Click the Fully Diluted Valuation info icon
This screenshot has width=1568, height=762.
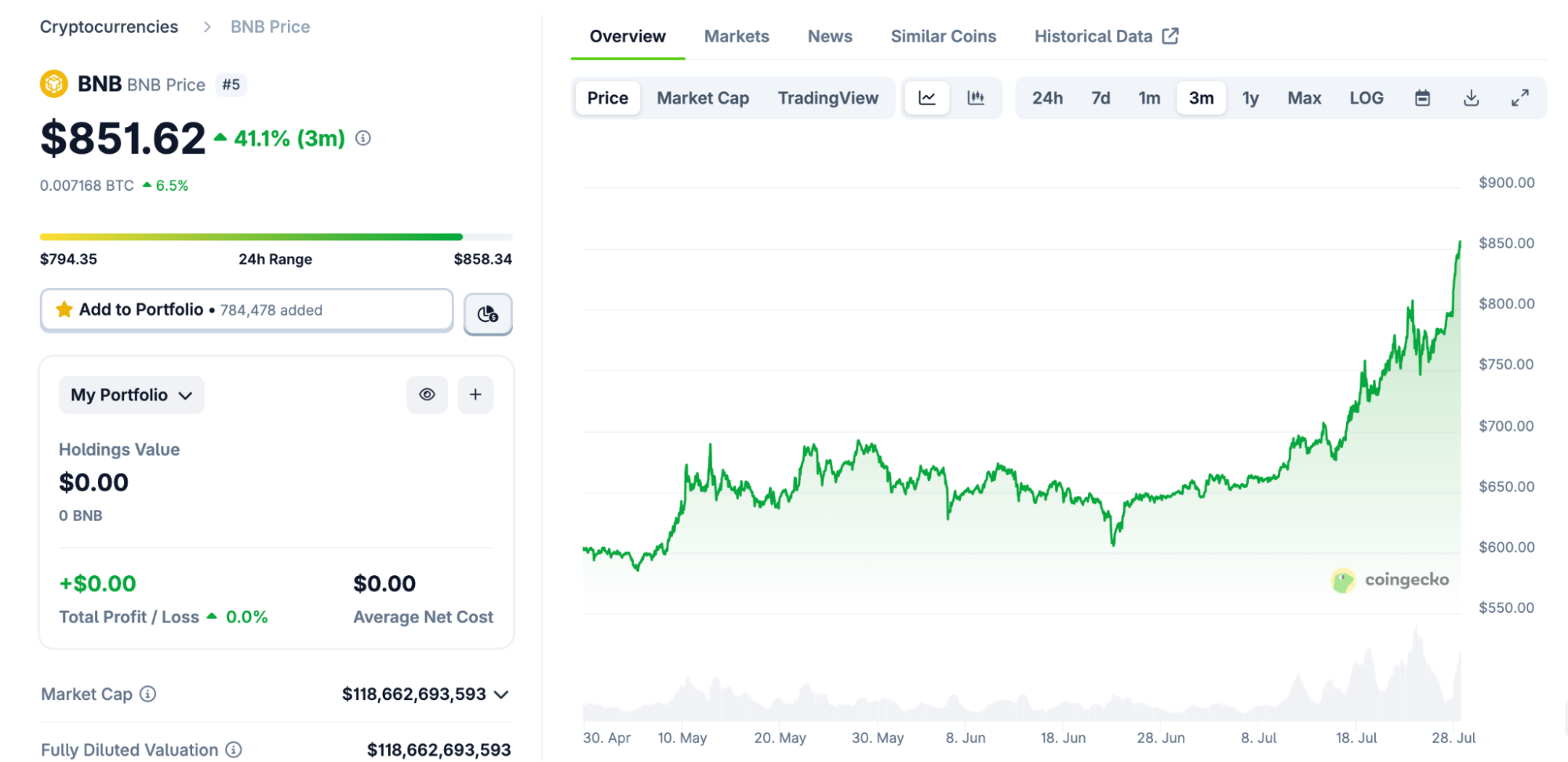[x=234, y=750]
